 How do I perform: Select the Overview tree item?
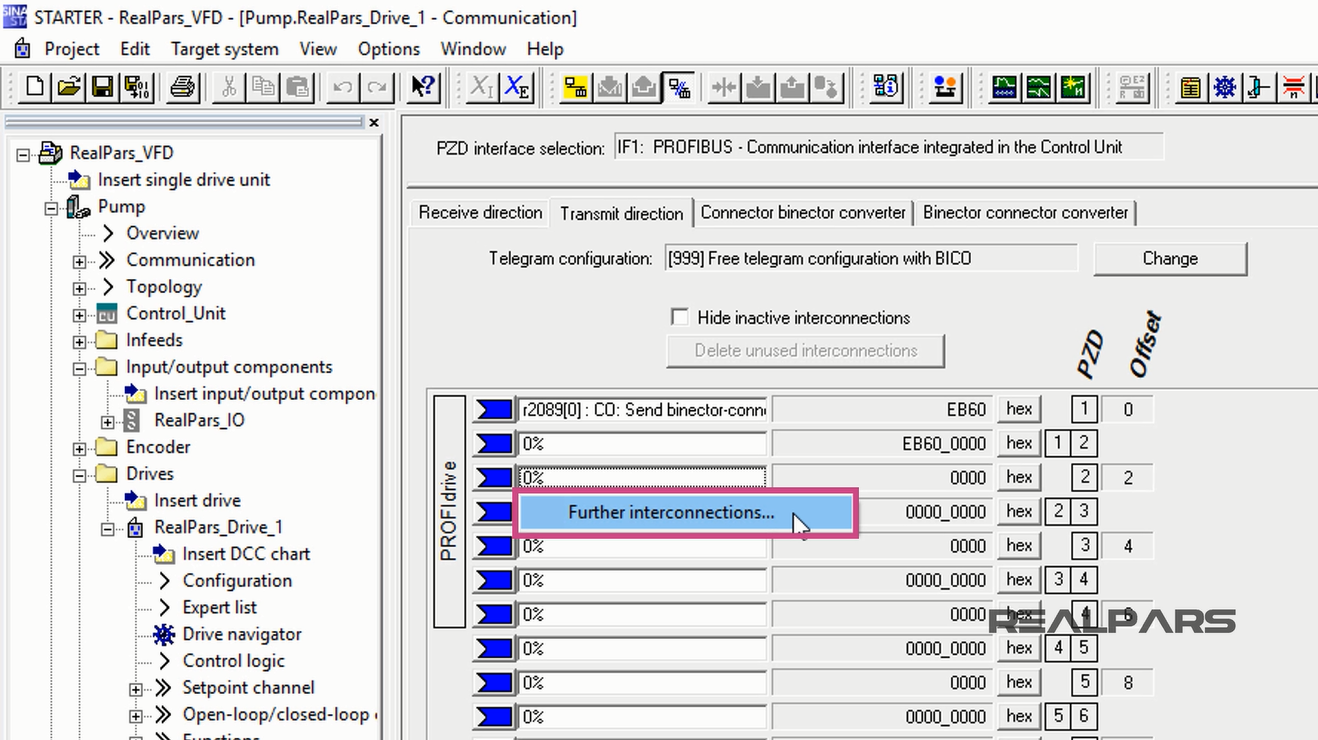click(x=162, y=233)
